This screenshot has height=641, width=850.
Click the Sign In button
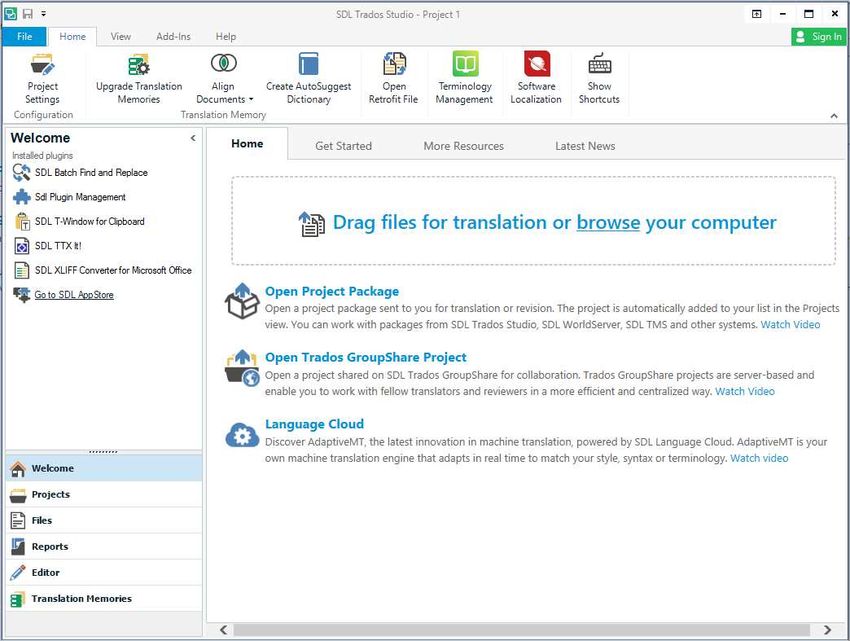click(819, 36)
